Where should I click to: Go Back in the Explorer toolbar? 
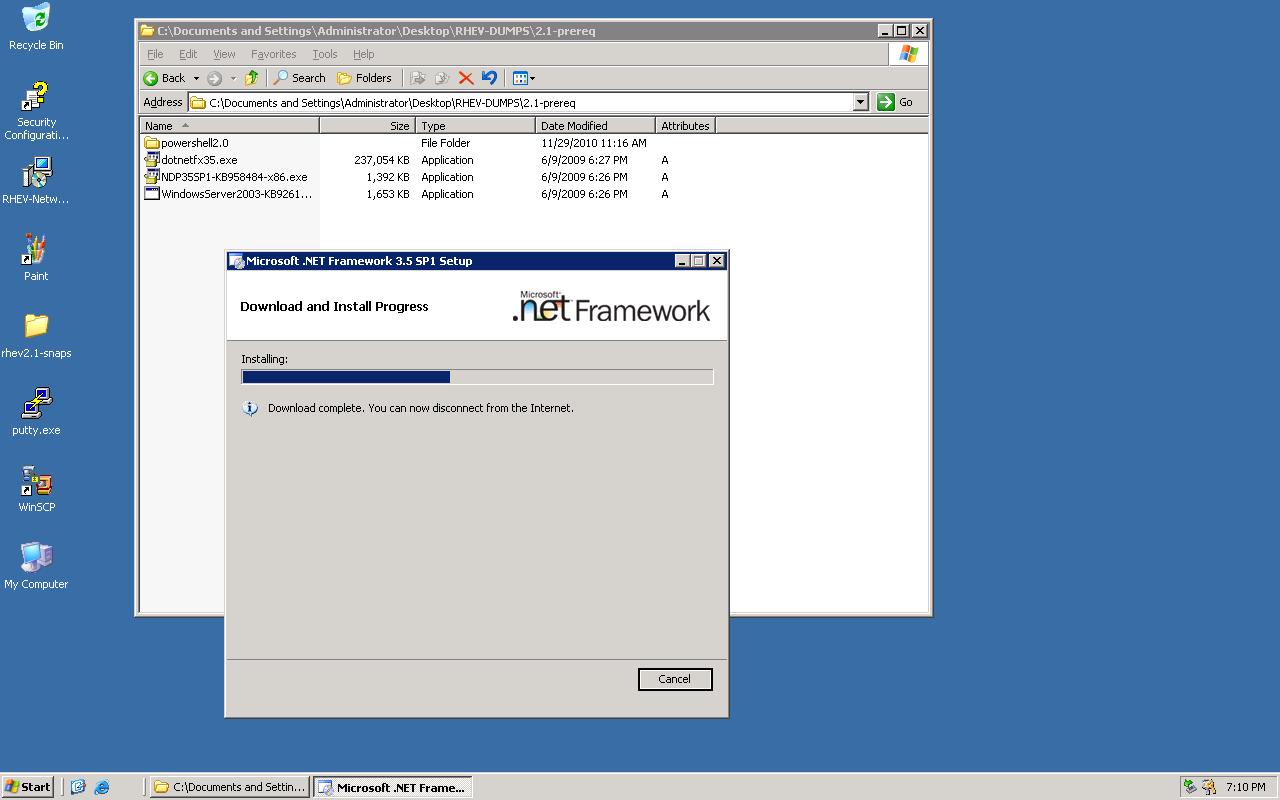click(x=165, y=78)
